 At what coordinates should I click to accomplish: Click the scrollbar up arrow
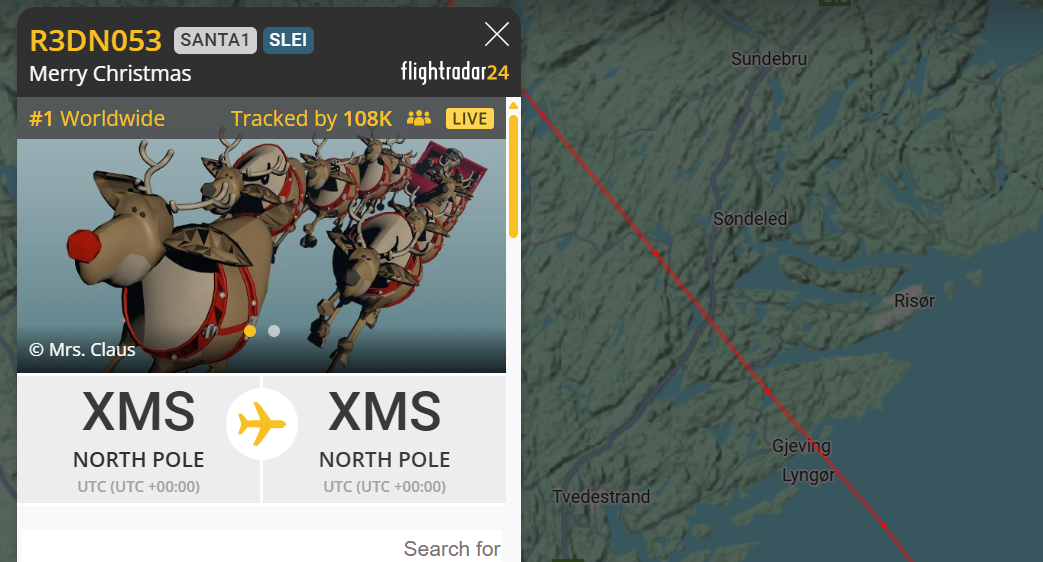click(x=513, y=105)
